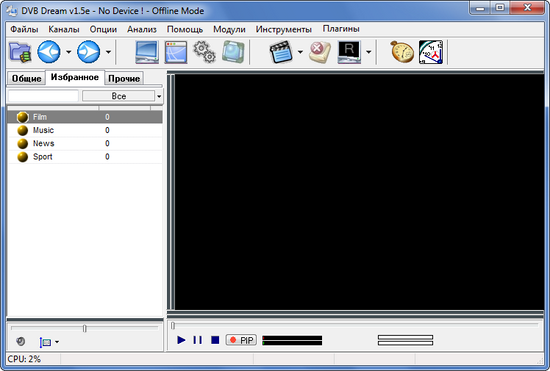Open settings via the gears icon
This screenshot has width=550, height=371.
pos(204,52)
